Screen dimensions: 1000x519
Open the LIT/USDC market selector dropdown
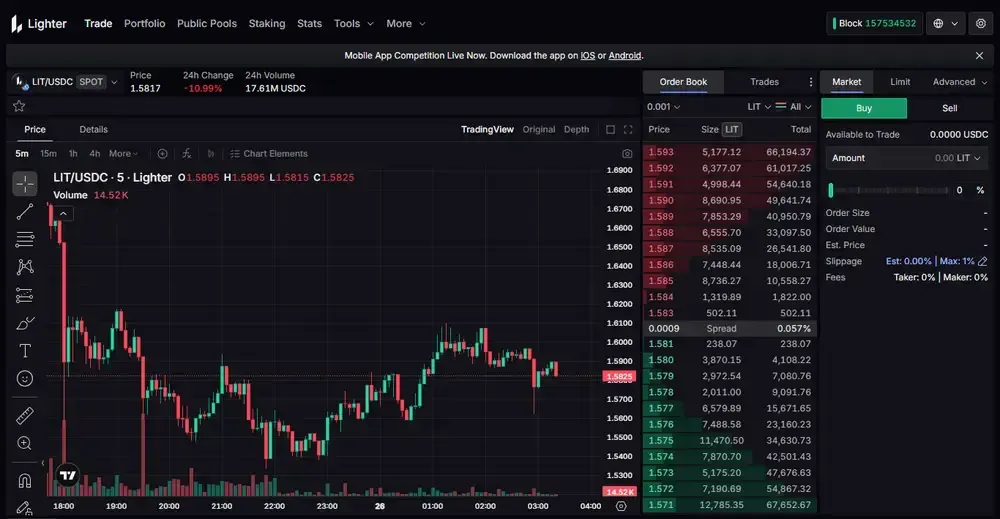[66, 82]
